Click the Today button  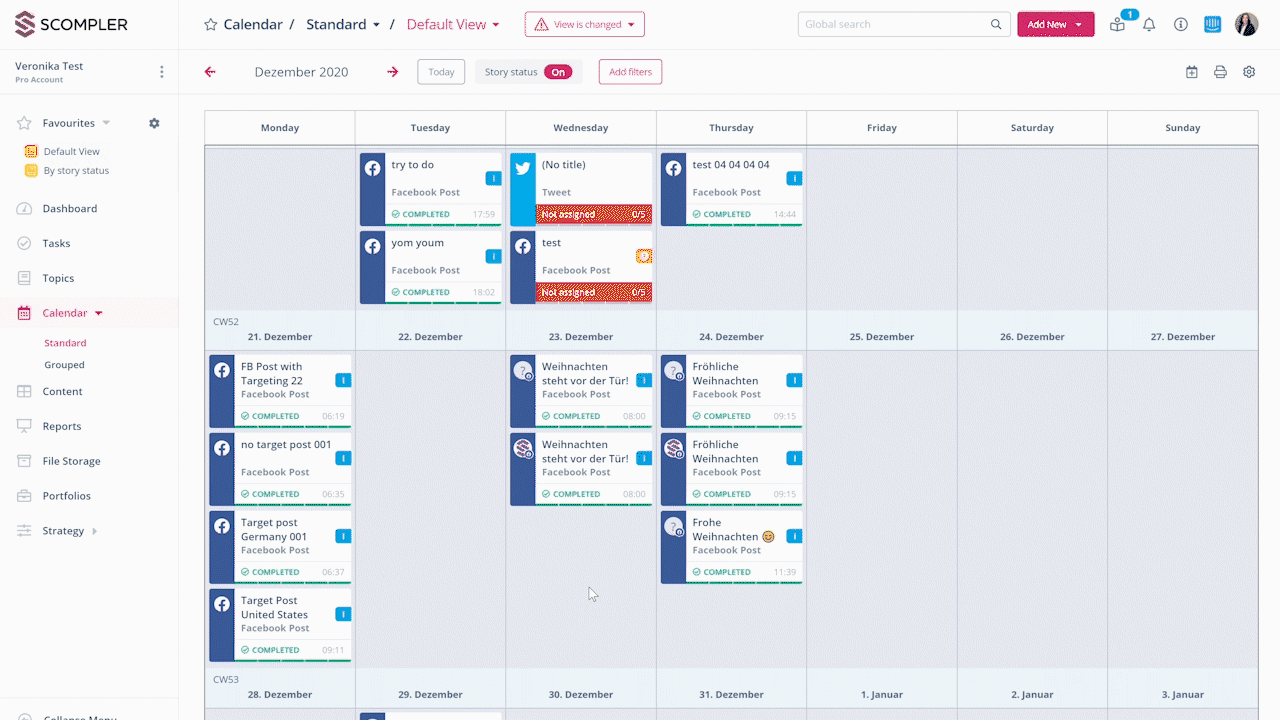coord(440,72)
